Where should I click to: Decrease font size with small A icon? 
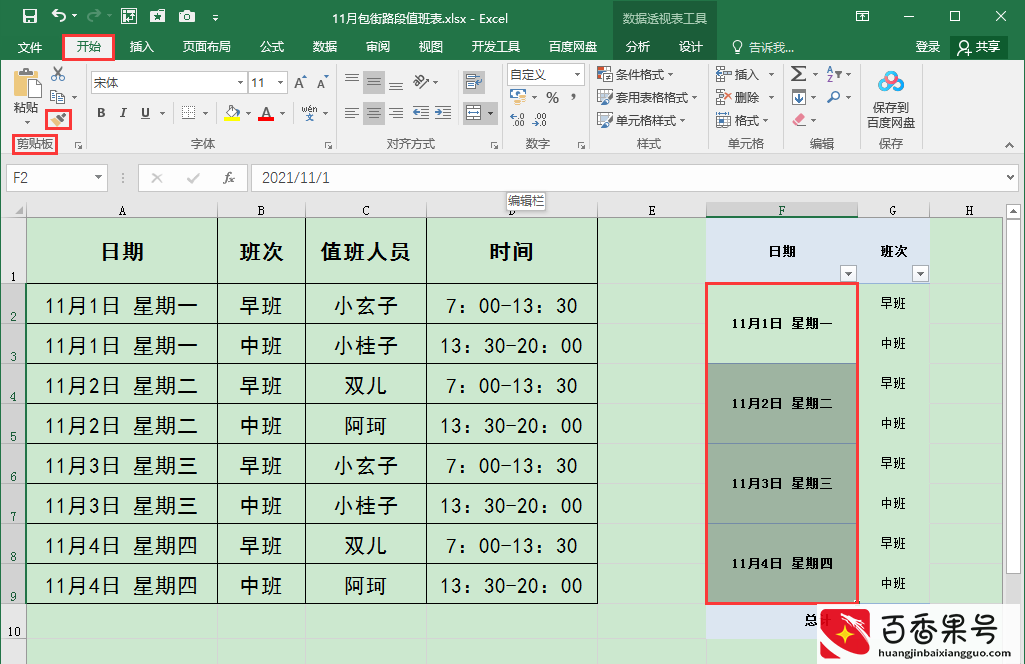coord(322,82)
